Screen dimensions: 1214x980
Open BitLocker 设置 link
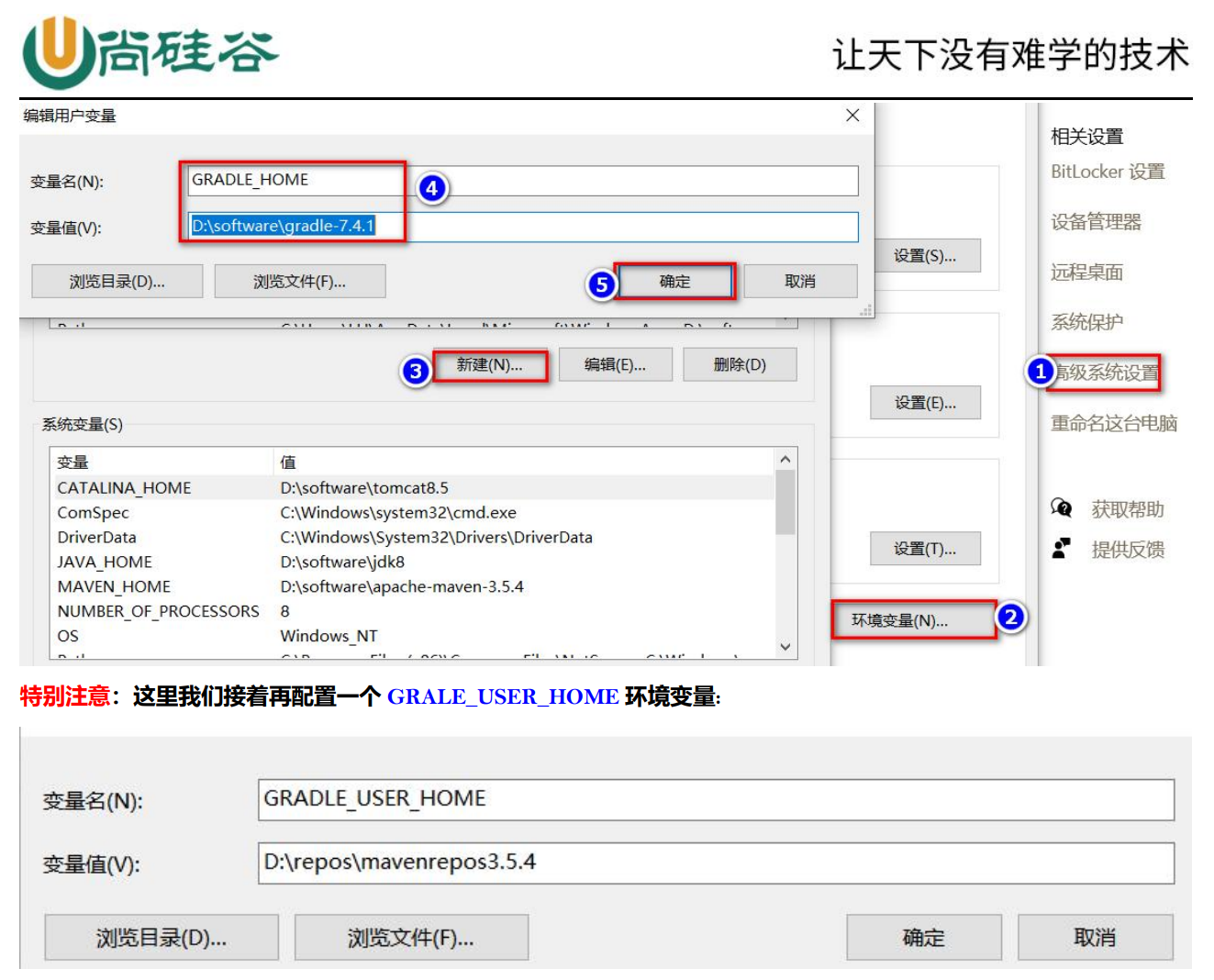pyautogui.click(x=1108, y=172)
